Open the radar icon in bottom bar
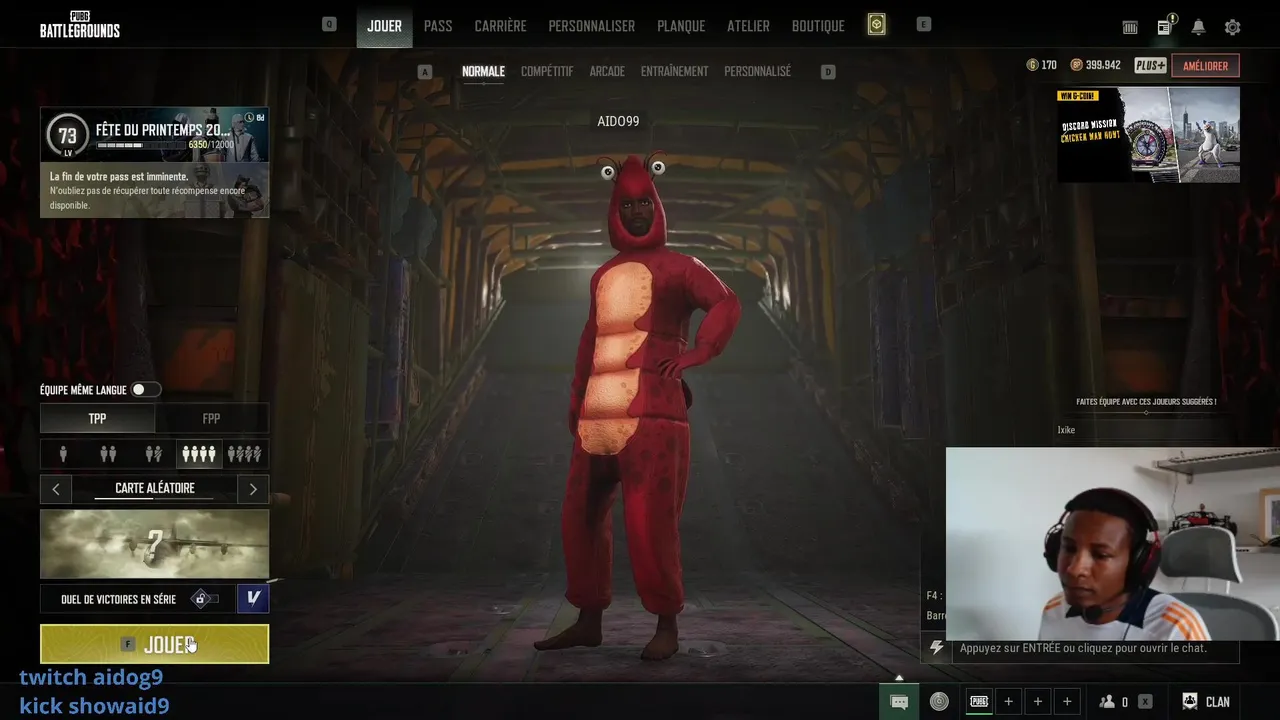This screenshot has height=720, width=1280. (x=939, y=702)
